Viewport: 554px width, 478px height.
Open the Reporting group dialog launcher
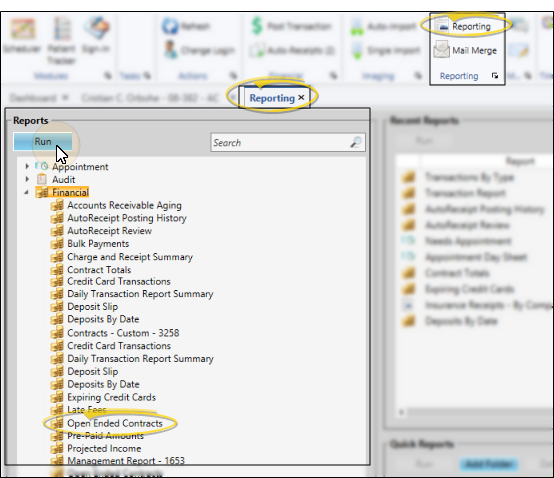click(495, 76)
